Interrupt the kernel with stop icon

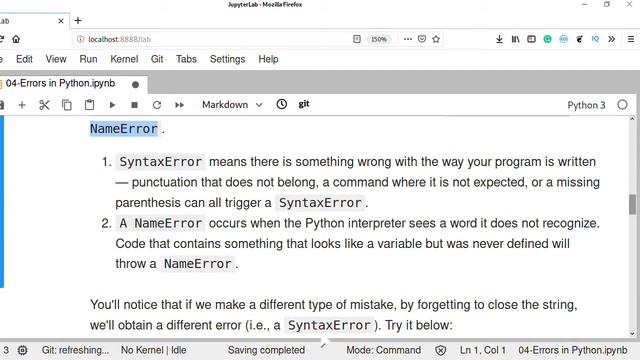(x=134, y=105)
